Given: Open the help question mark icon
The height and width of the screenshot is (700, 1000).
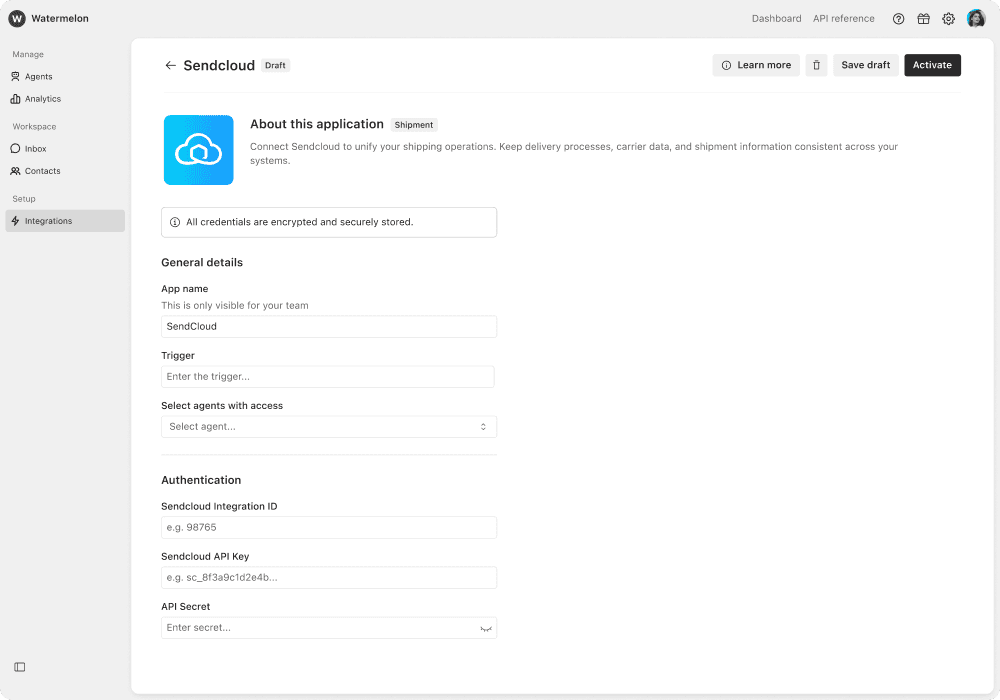Looking at the screenshot, I should click(899, 18).
